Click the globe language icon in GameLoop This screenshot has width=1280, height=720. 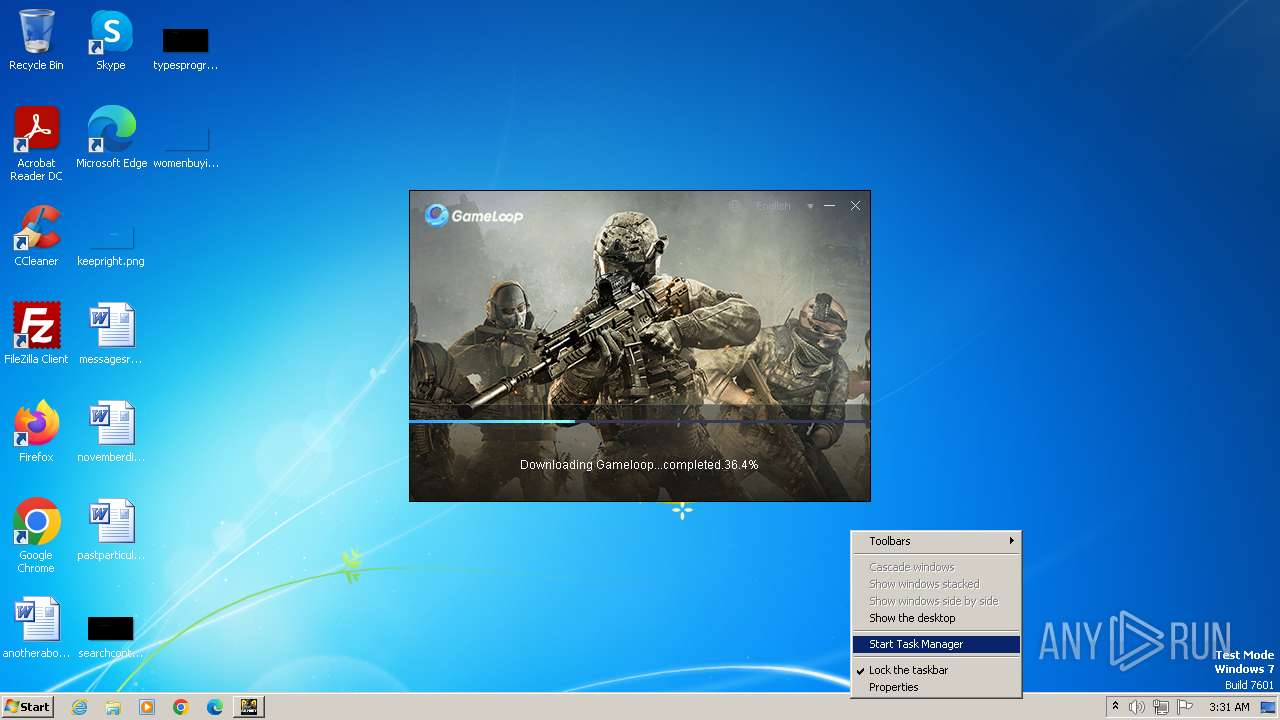click(x=735, y=206)
